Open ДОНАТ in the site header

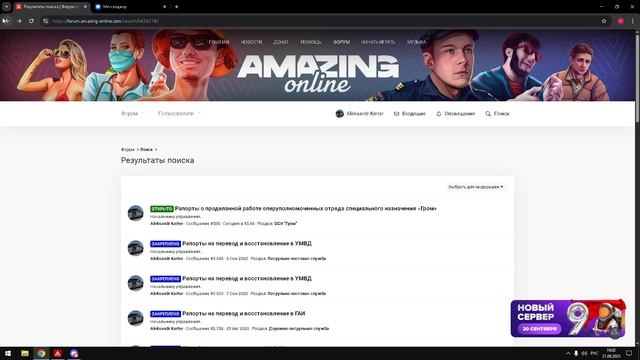281,42
